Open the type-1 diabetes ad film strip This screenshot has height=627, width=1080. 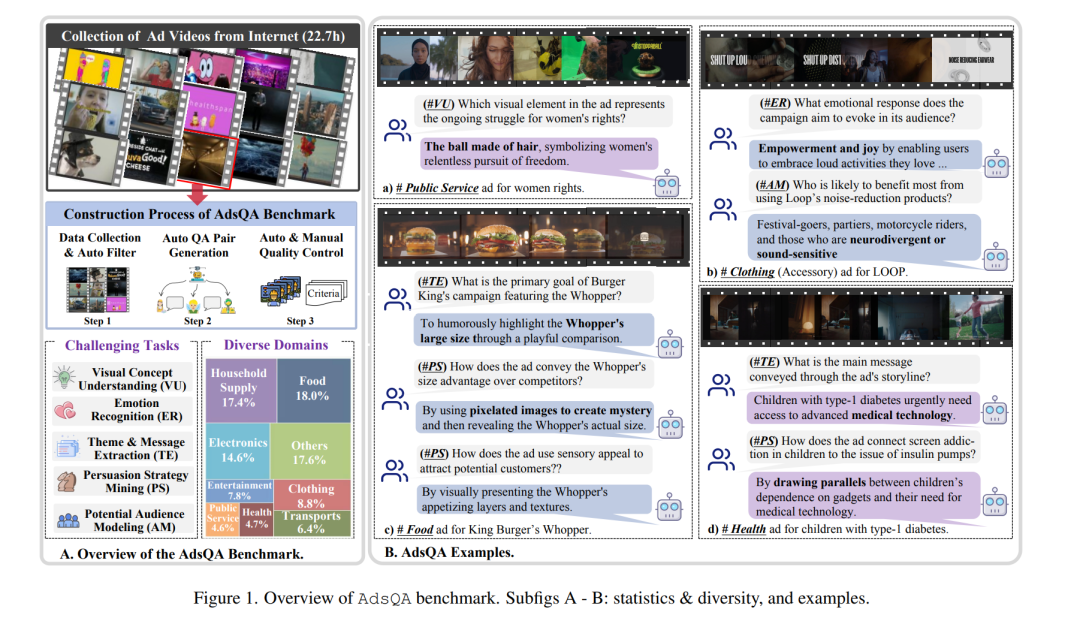(857, 316)
